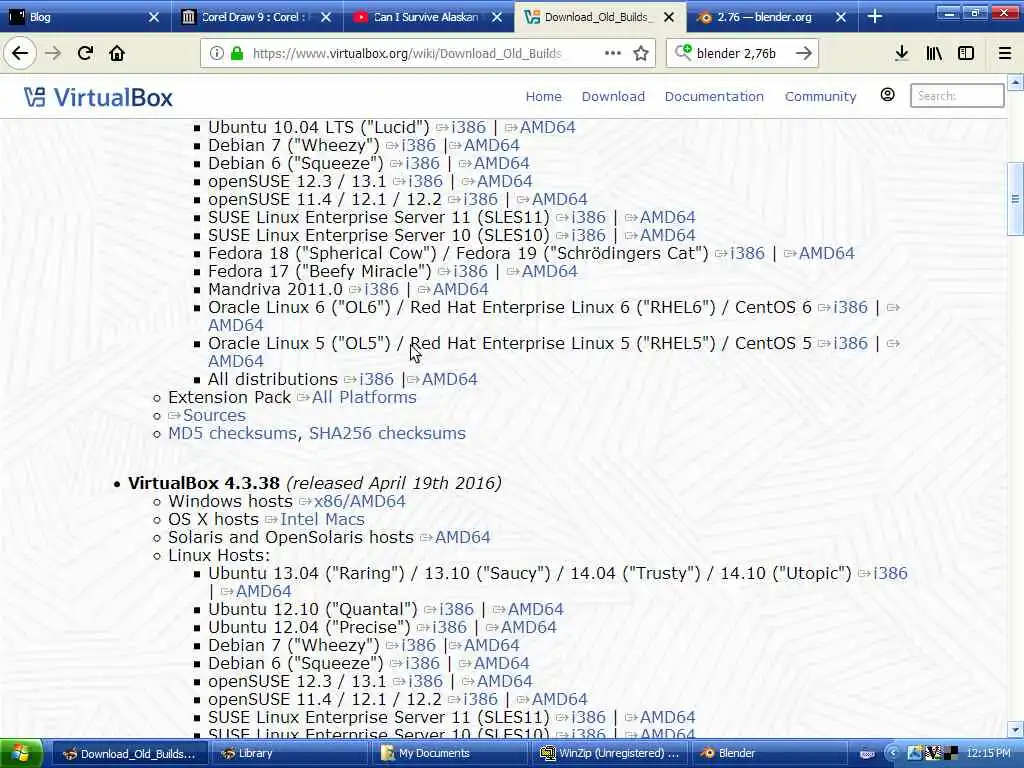Download 4.3.38 OS X hosts Intel Macs

tap(323, 519)
